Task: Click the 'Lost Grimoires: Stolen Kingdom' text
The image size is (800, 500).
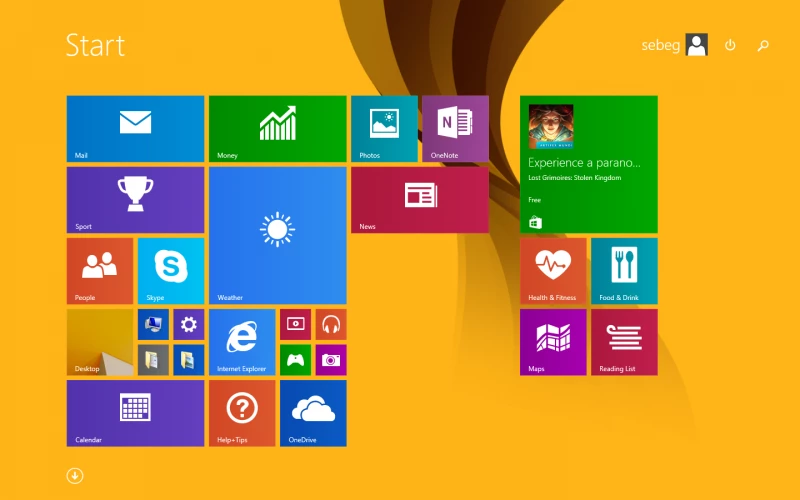Action: click(574, 178)
